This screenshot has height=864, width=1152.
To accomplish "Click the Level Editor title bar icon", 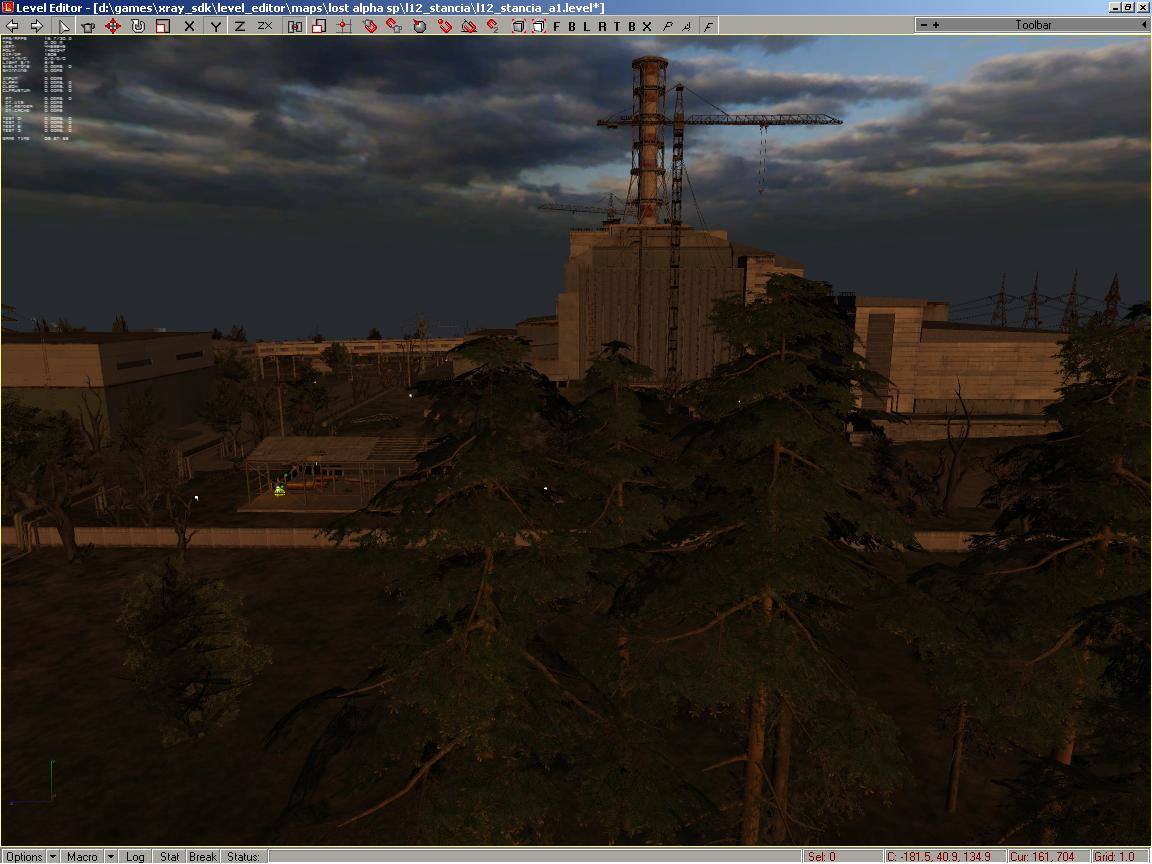I will (7, 7).
